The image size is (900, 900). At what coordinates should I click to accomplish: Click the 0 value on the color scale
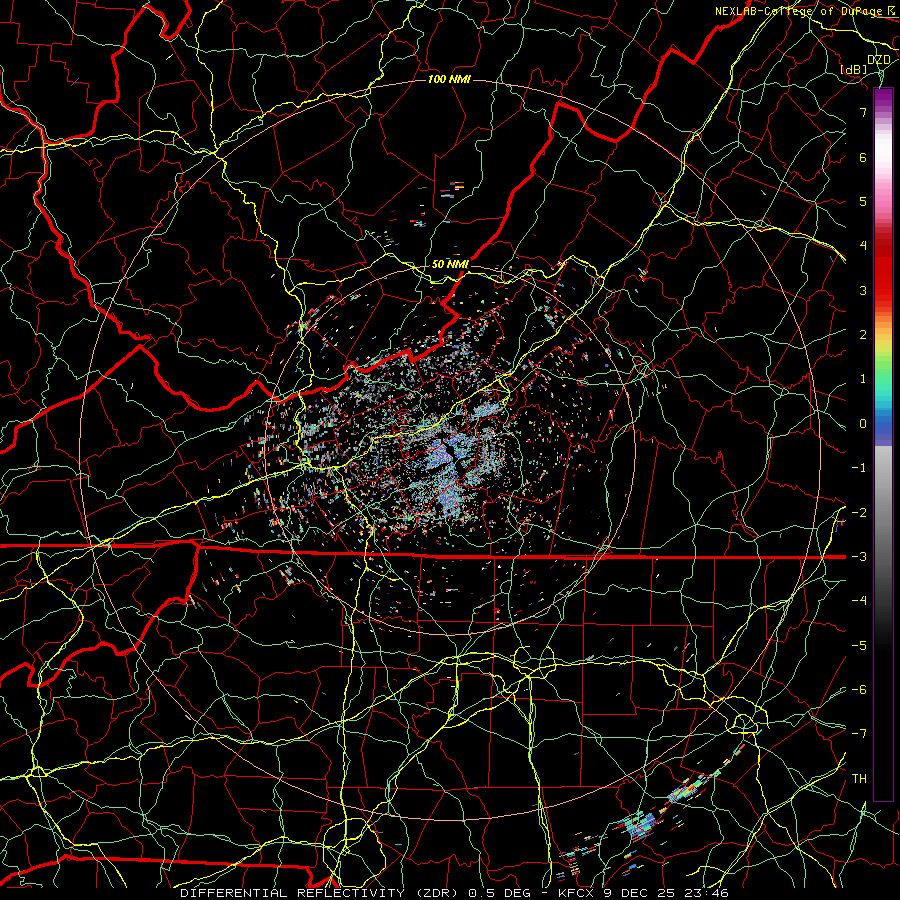863,424
